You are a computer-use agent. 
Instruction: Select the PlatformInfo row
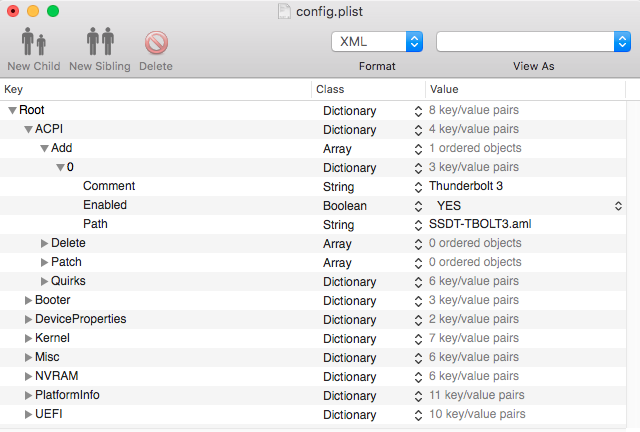coord(67,395)
